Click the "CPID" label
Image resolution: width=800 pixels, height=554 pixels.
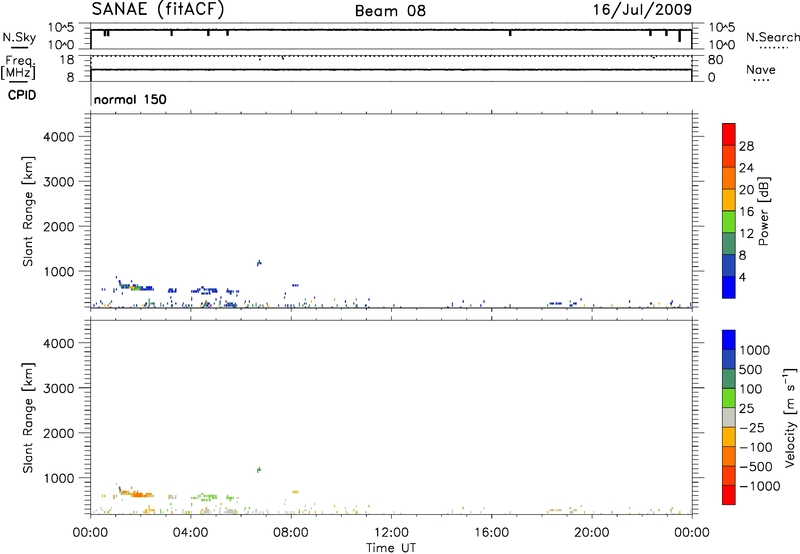22,95
